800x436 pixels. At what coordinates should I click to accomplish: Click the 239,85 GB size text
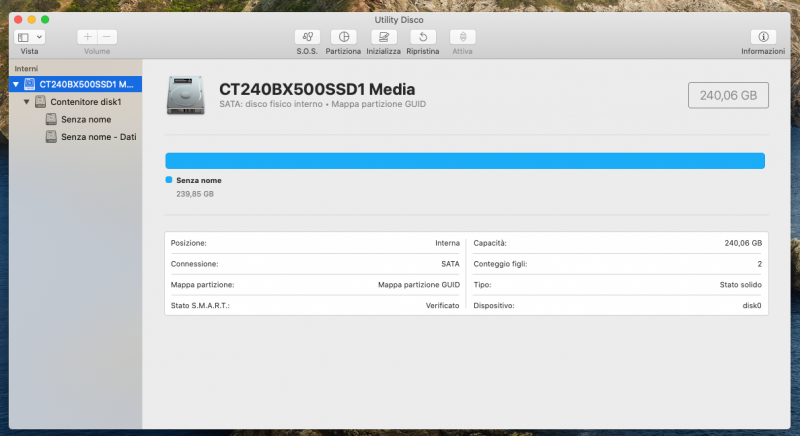pyautogui.click(x=195, y=194)
